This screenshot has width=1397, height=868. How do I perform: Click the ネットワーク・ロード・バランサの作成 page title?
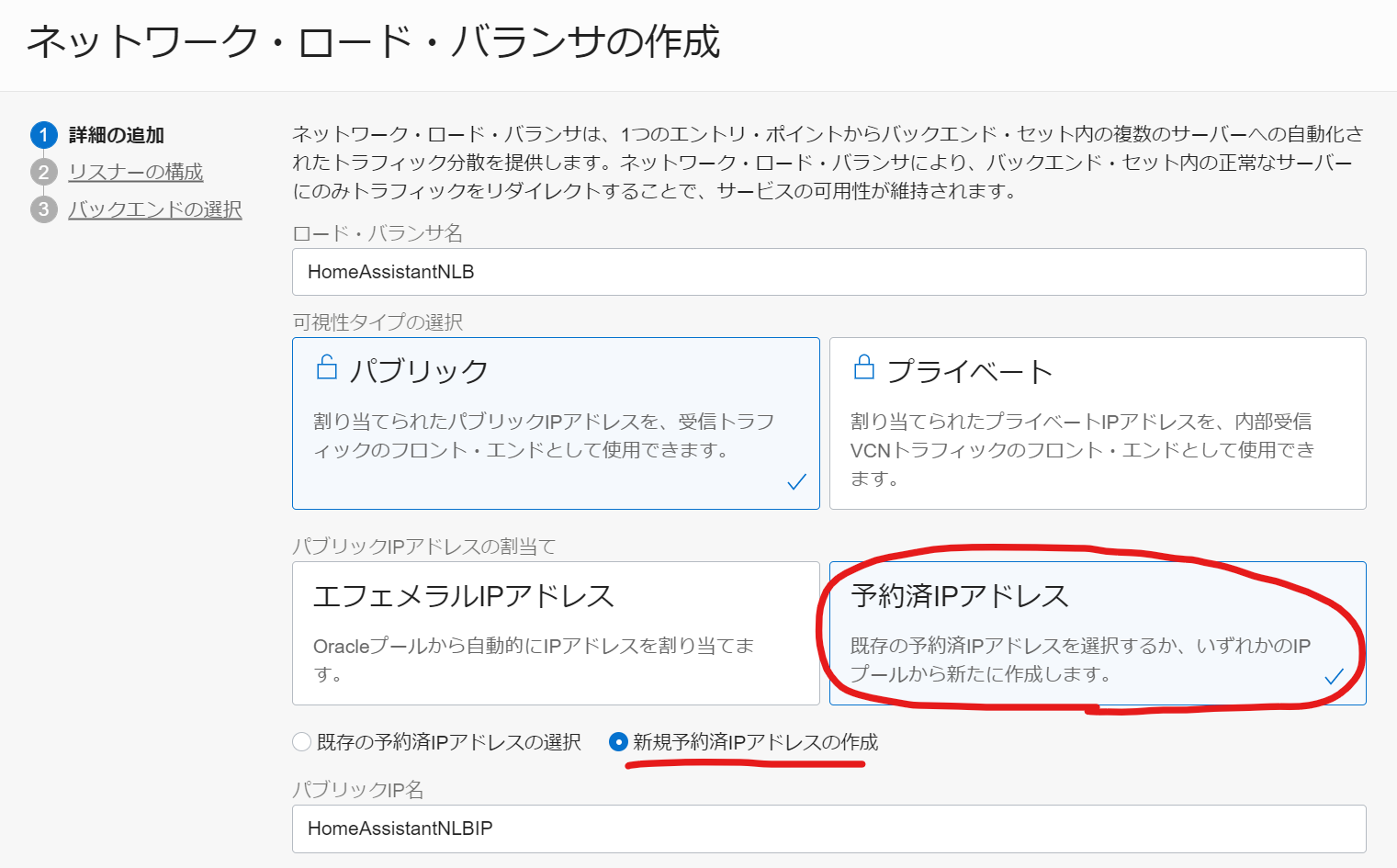click(x=374, y=42)
